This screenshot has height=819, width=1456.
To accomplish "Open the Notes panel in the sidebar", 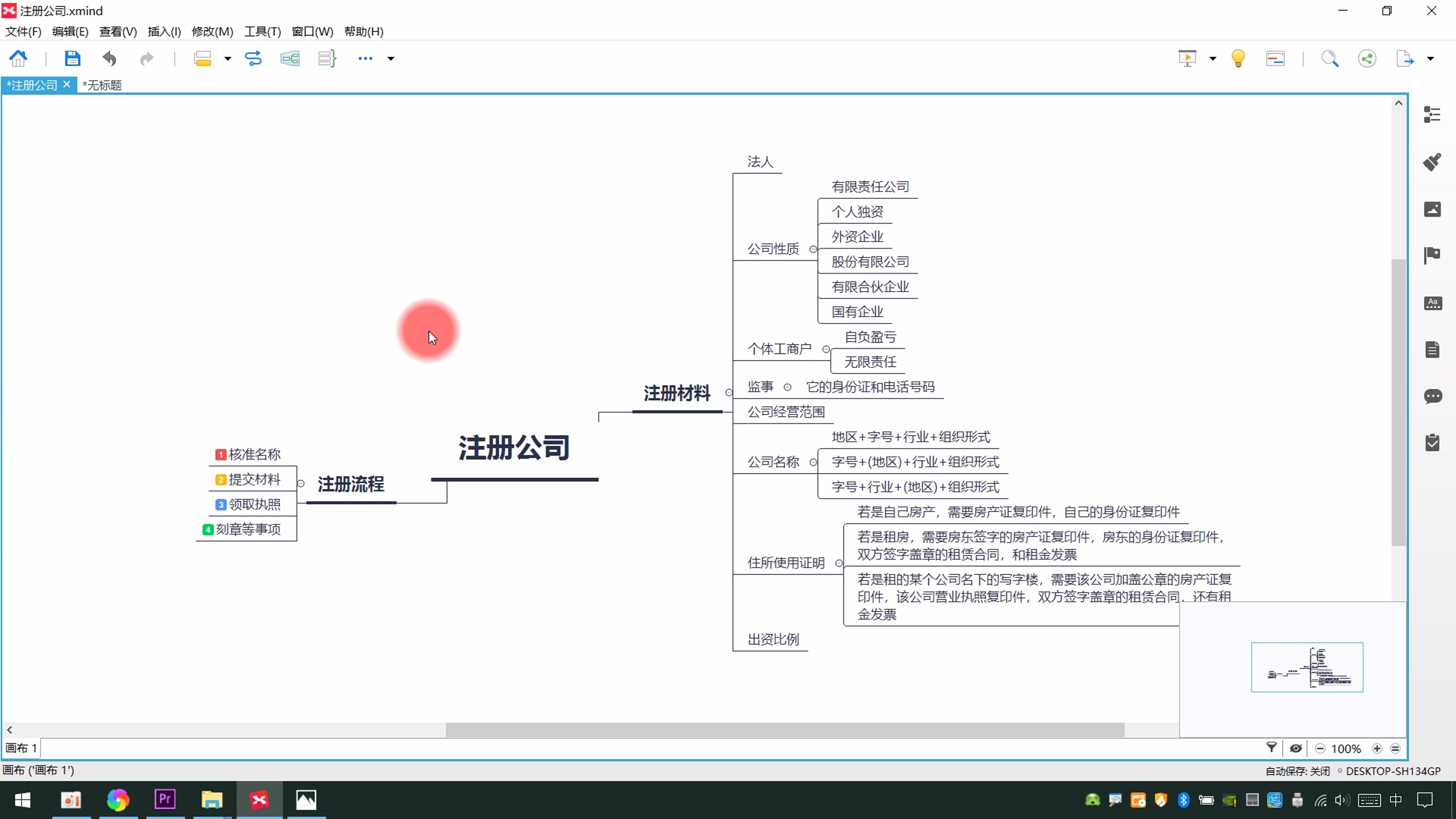I will pyautogui.click(x=1433, y=350).
